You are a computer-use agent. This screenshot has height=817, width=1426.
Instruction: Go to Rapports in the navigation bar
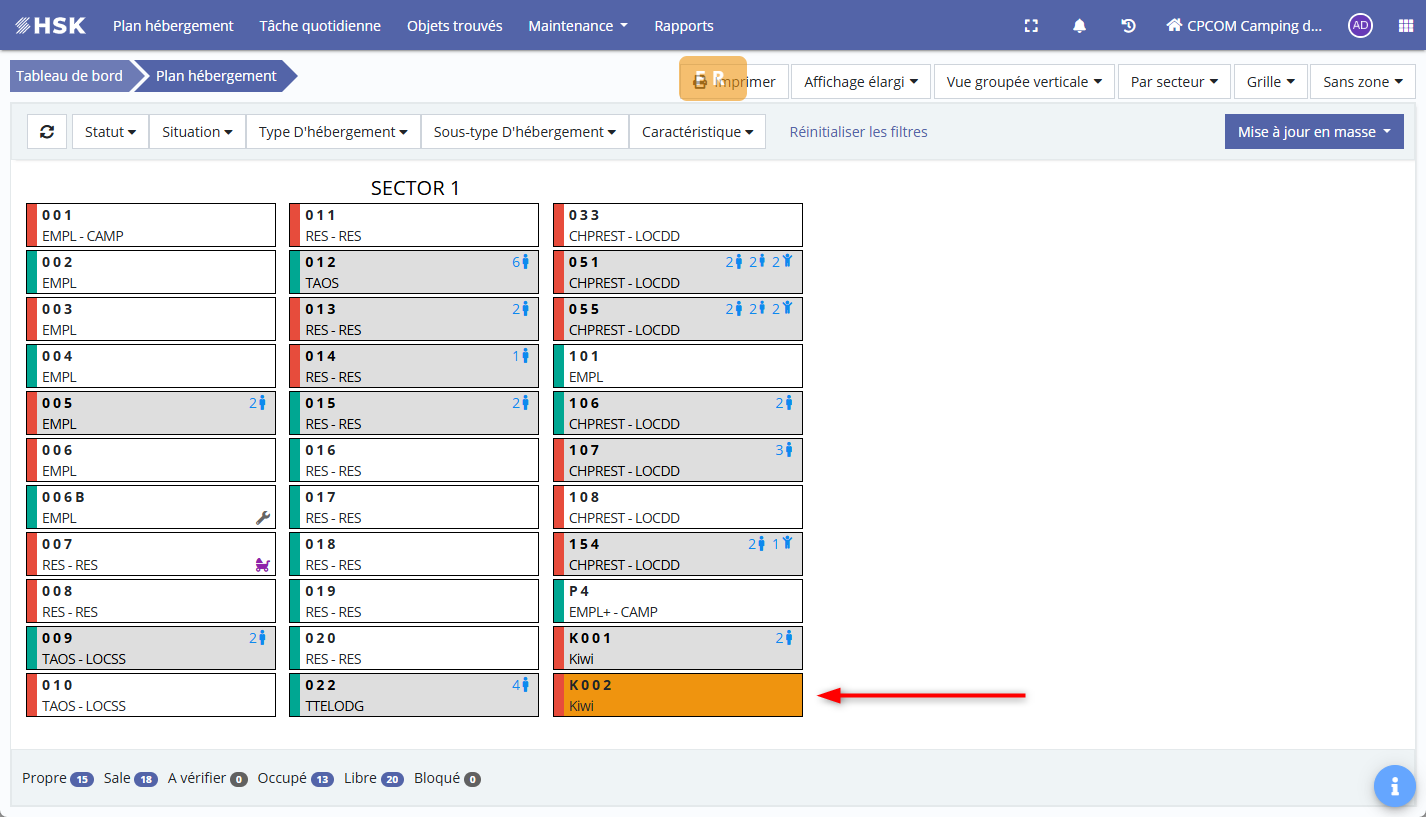(684, 26)
